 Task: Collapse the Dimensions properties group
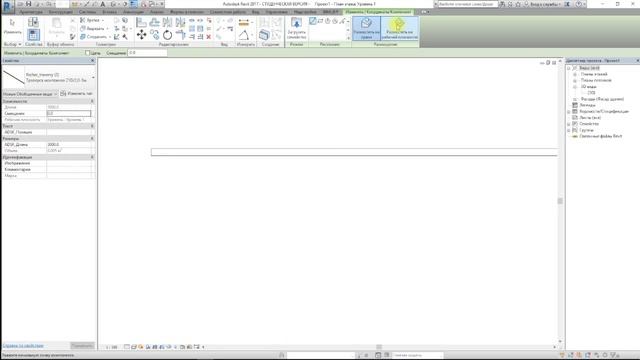pos(92,138)
